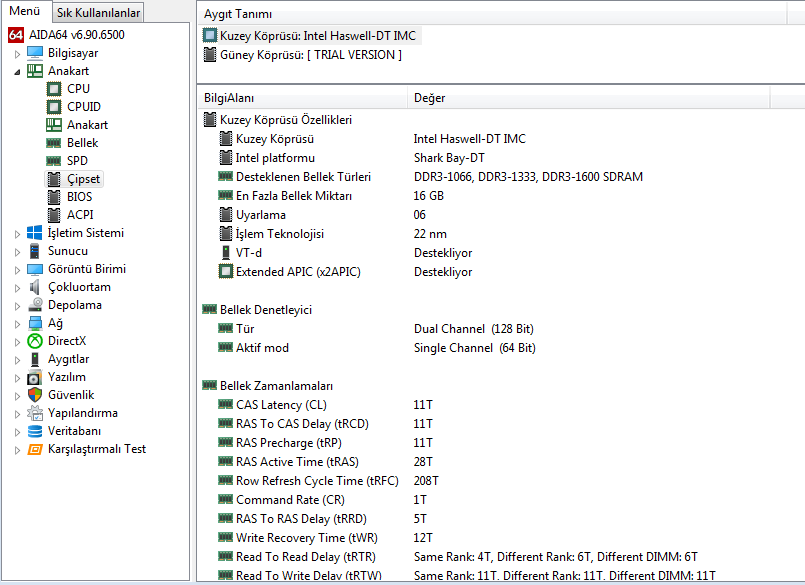Select the Çipset chip icon

(54, 179)
